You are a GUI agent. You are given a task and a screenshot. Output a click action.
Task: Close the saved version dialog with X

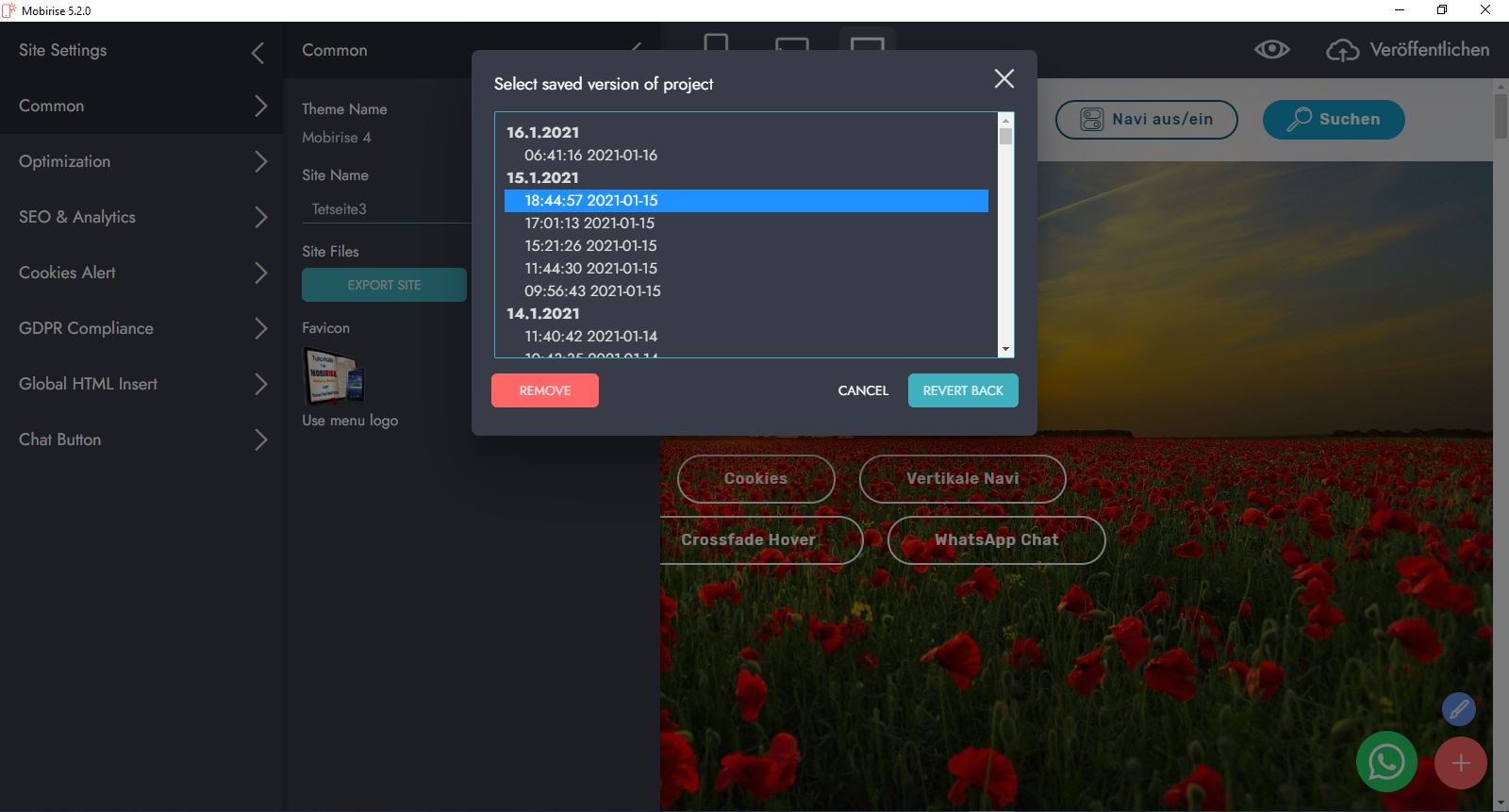click(x=1004, y=79)
